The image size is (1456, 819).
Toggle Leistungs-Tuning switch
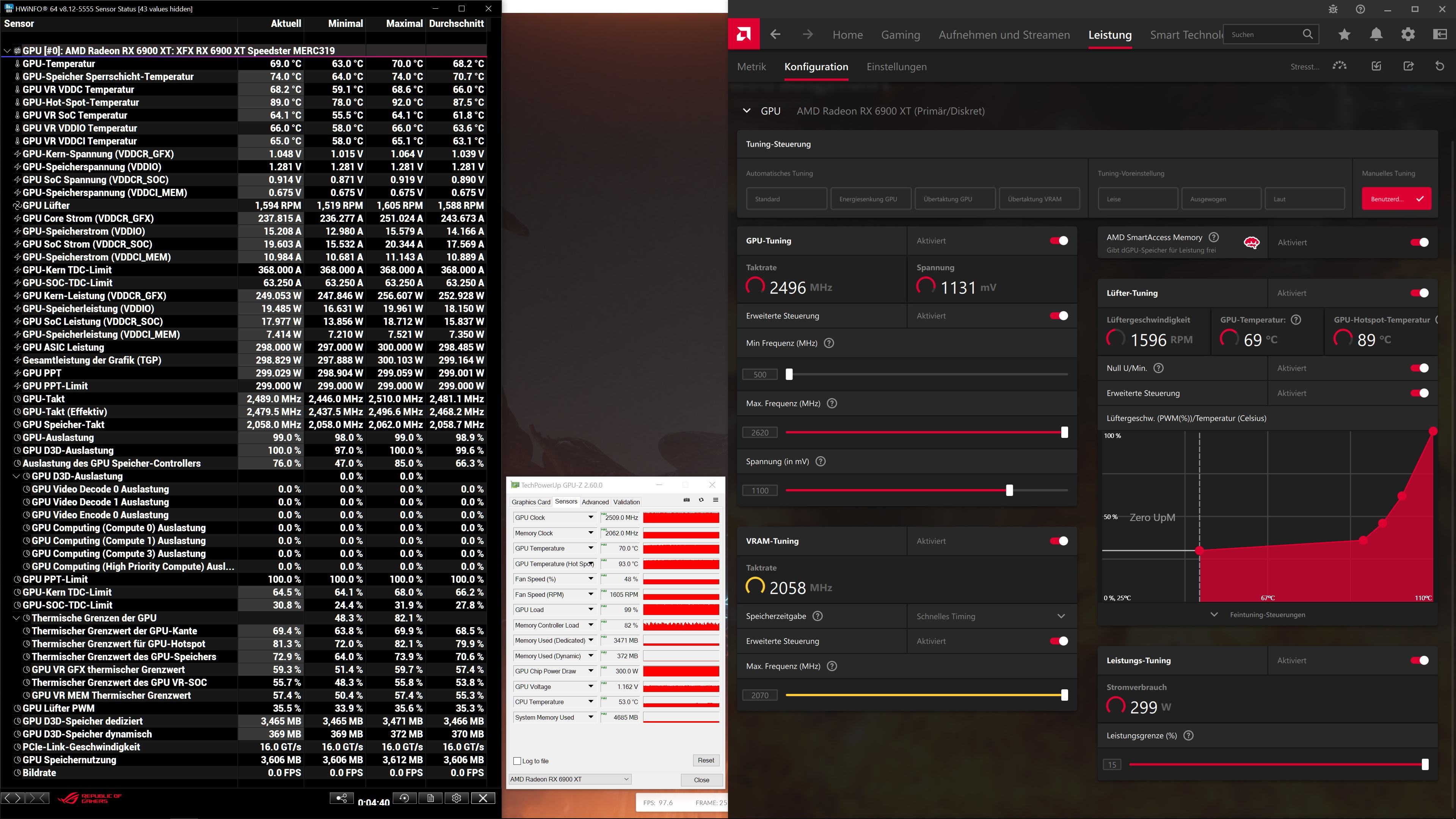pos(1419,660)
